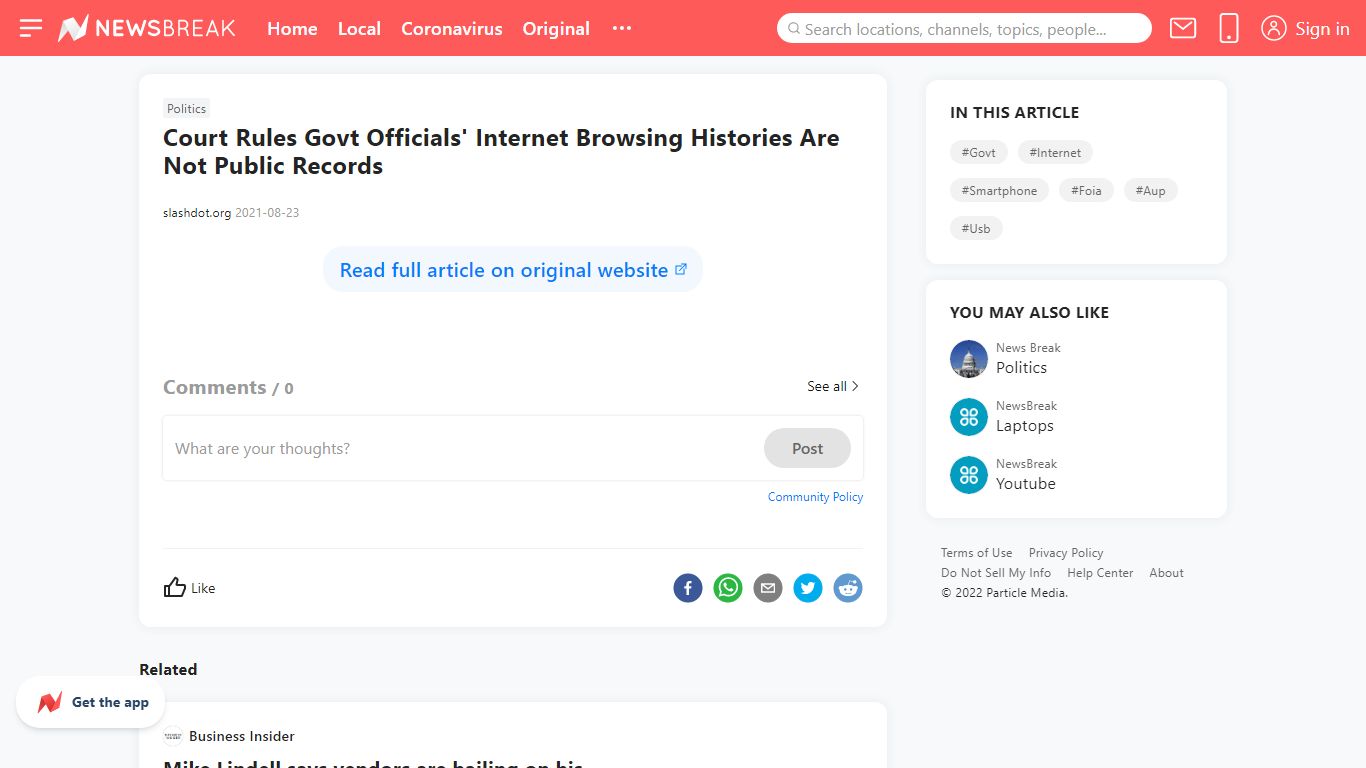This screenshot has width=1366, height=768.
Task: Click the search magnifier icon
Action: [x=794, y=29]
